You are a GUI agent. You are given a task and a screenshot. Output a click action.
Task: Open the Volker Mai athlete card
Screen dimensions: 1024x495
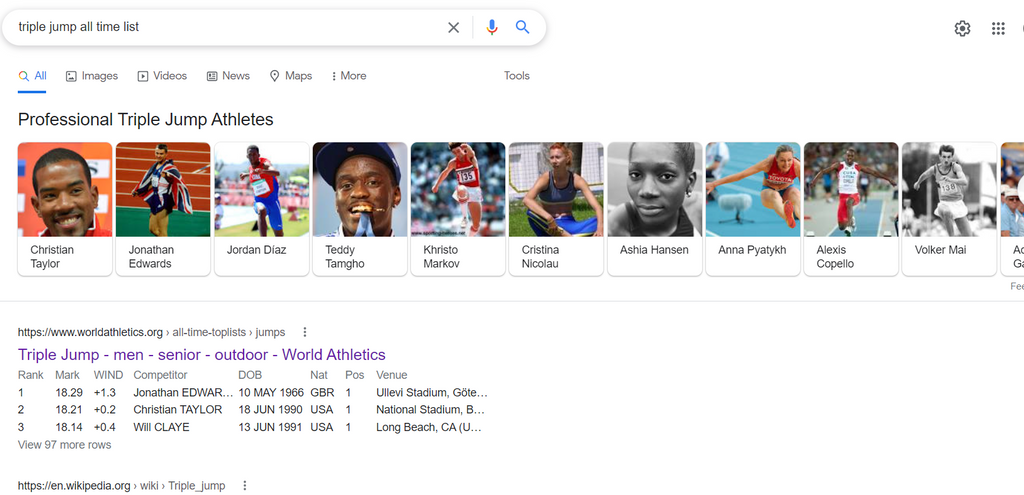pyautogui.click(x=950, y=209)
